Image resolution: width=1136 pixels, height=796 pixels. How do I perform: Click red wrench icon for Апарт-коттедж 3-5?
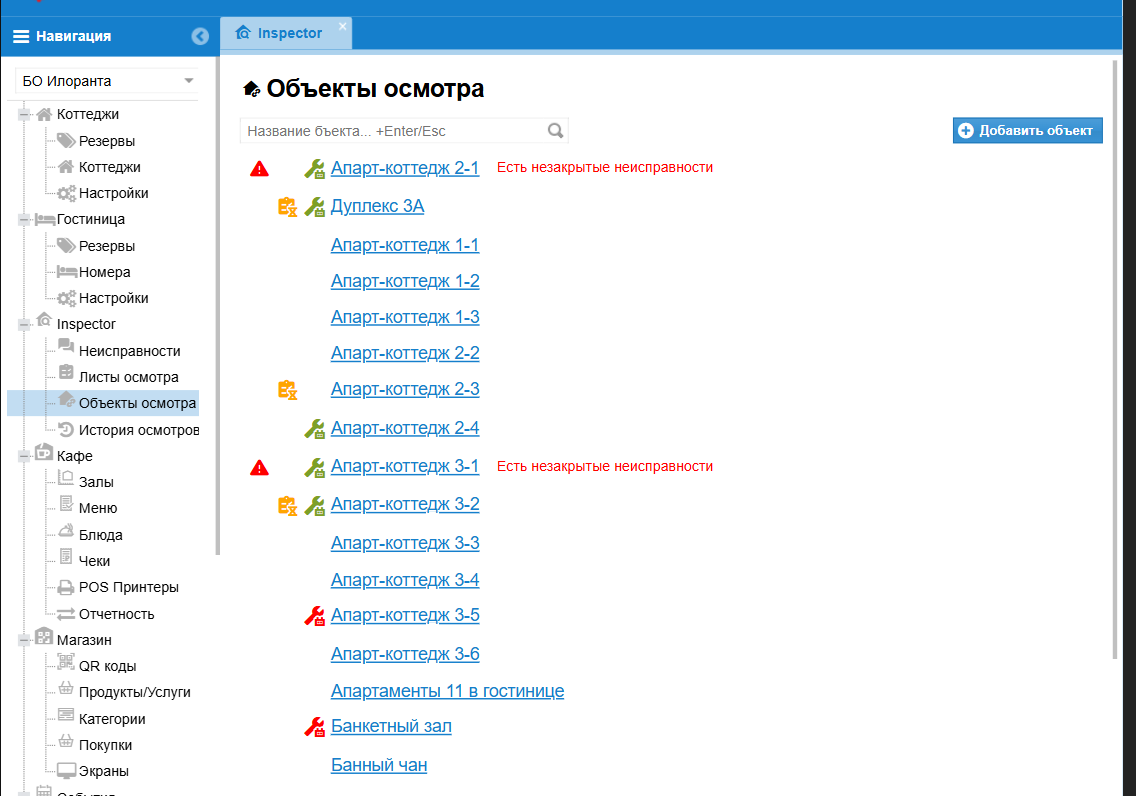pos(314,616)
